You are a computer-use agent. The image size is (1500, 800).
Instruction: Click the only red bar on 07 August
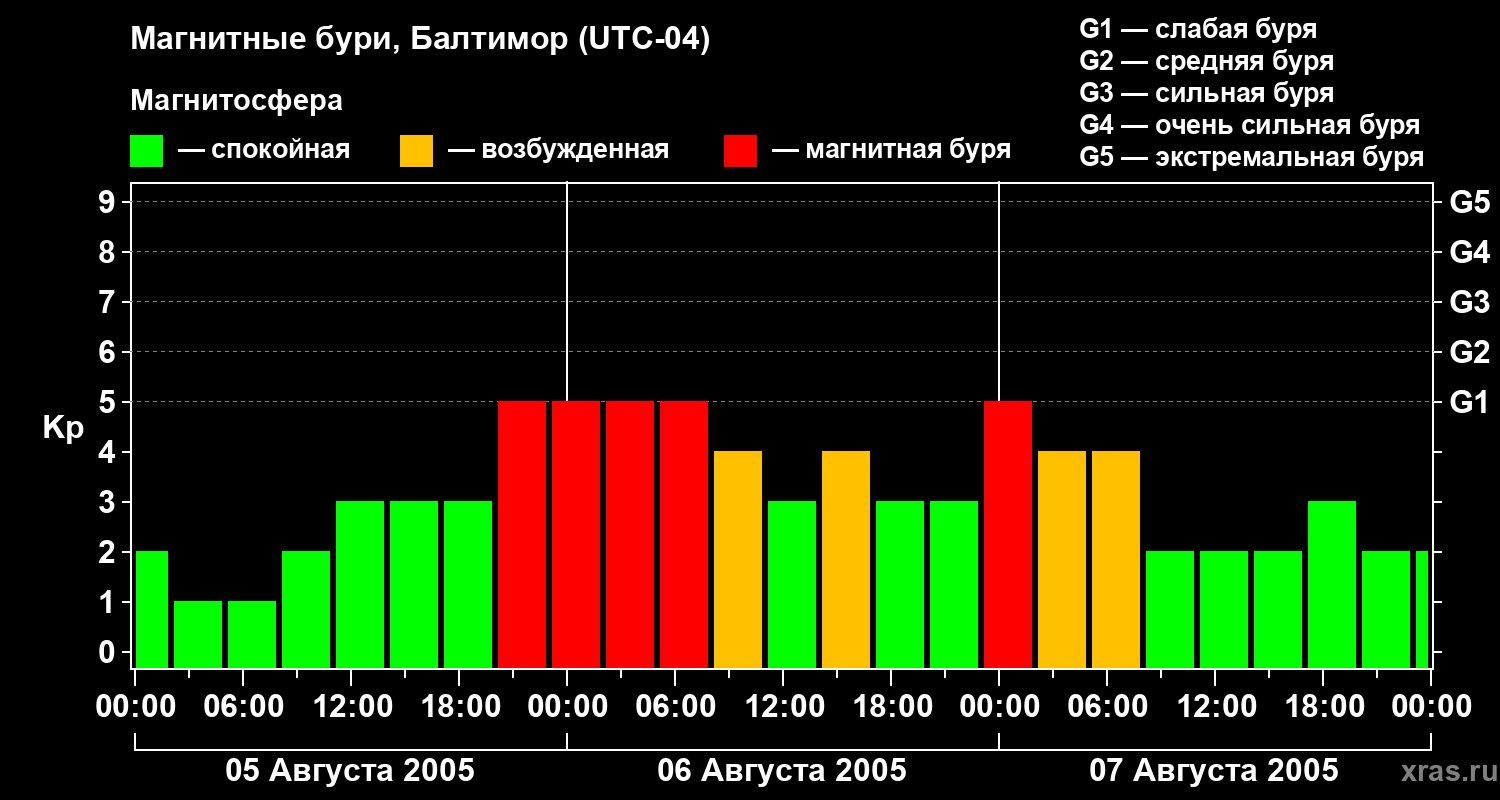1008,534
